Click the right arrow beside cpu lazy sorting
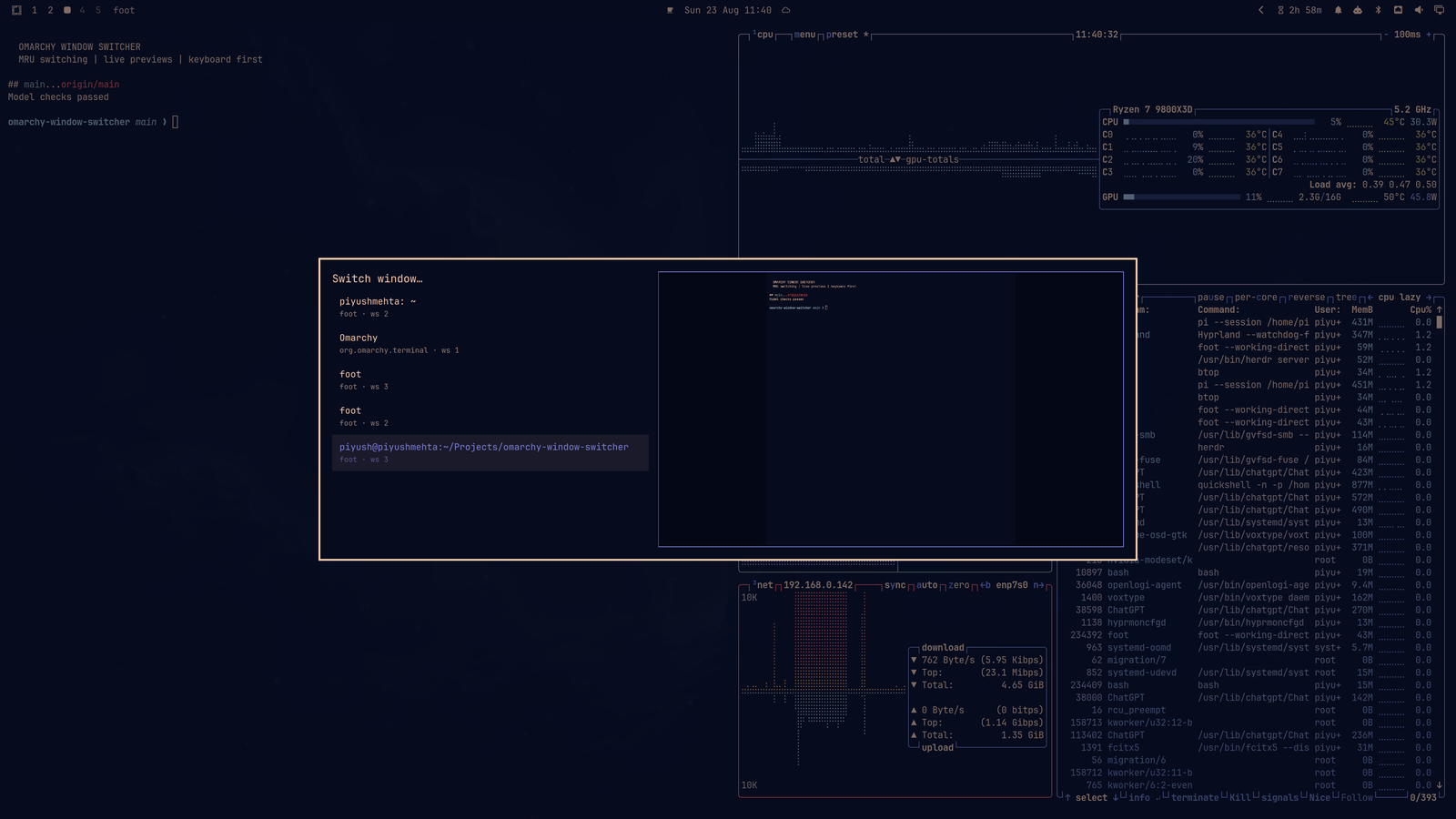Viewport: 1456px width, 819px height. pyautogui.click(x=1429, y=298)
